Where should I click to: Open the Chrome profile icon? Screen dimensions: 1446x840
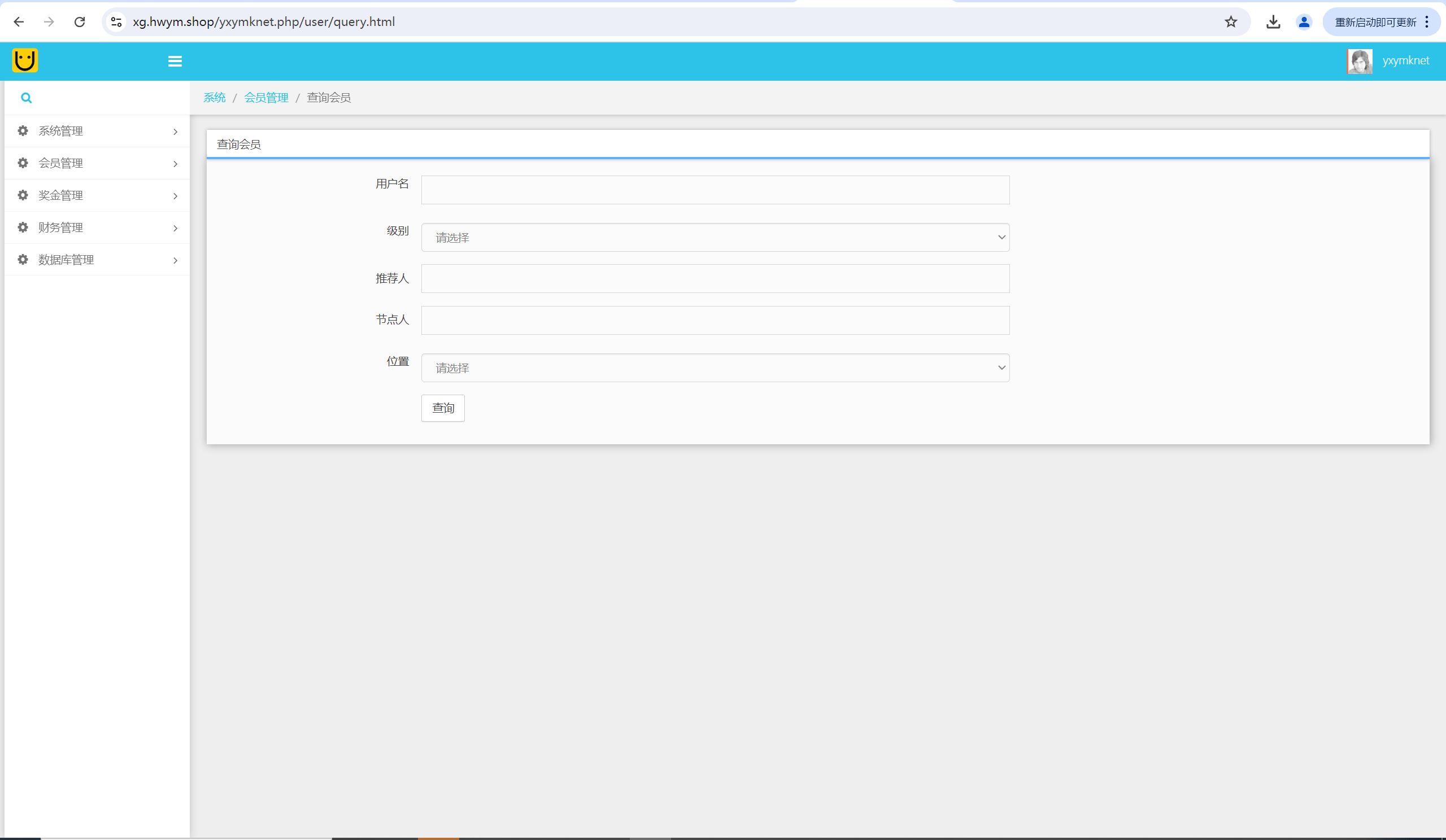coord(1304,23)
